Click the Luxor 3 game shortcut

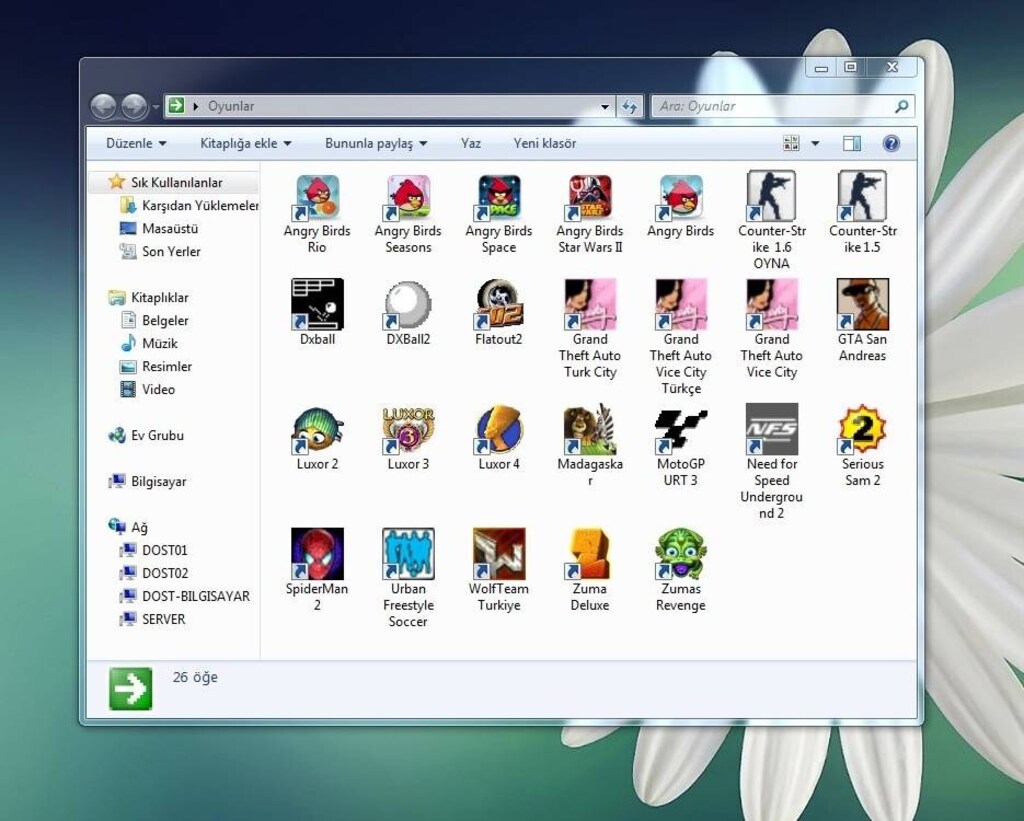(x=408, y=438)
